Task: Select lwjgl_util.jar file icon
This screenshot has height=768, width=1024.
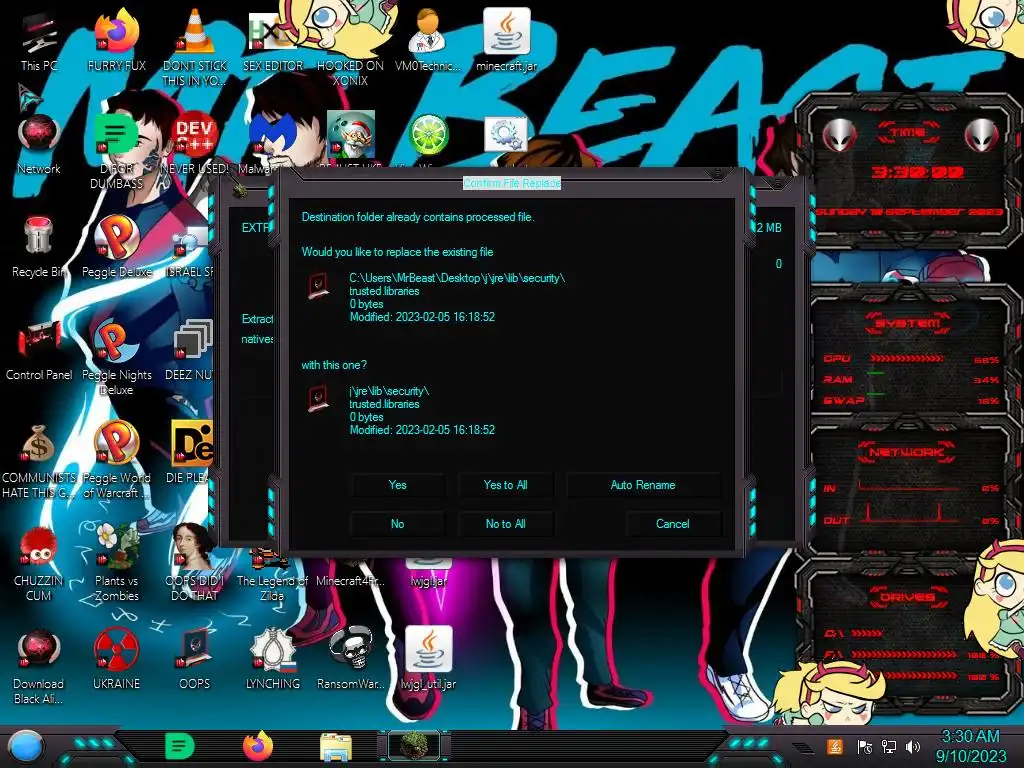Action: 428,658
